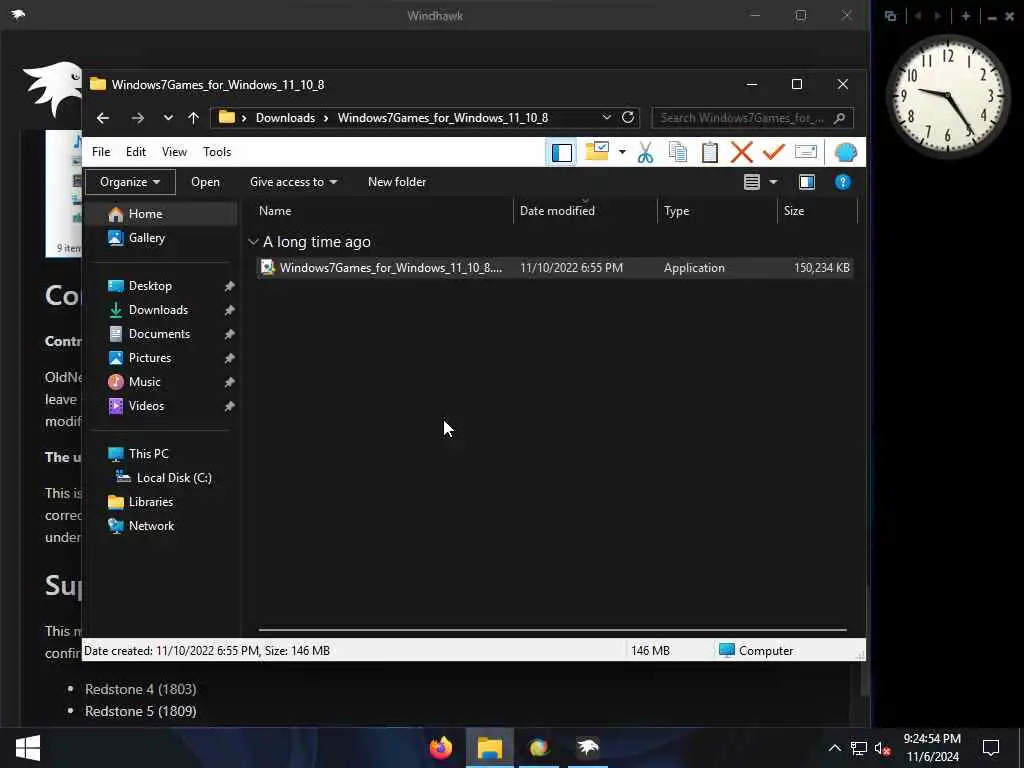Viewport: 1024px width, 768px height.
Task: Open the Edit menu
Action: (x=136, y=152)
